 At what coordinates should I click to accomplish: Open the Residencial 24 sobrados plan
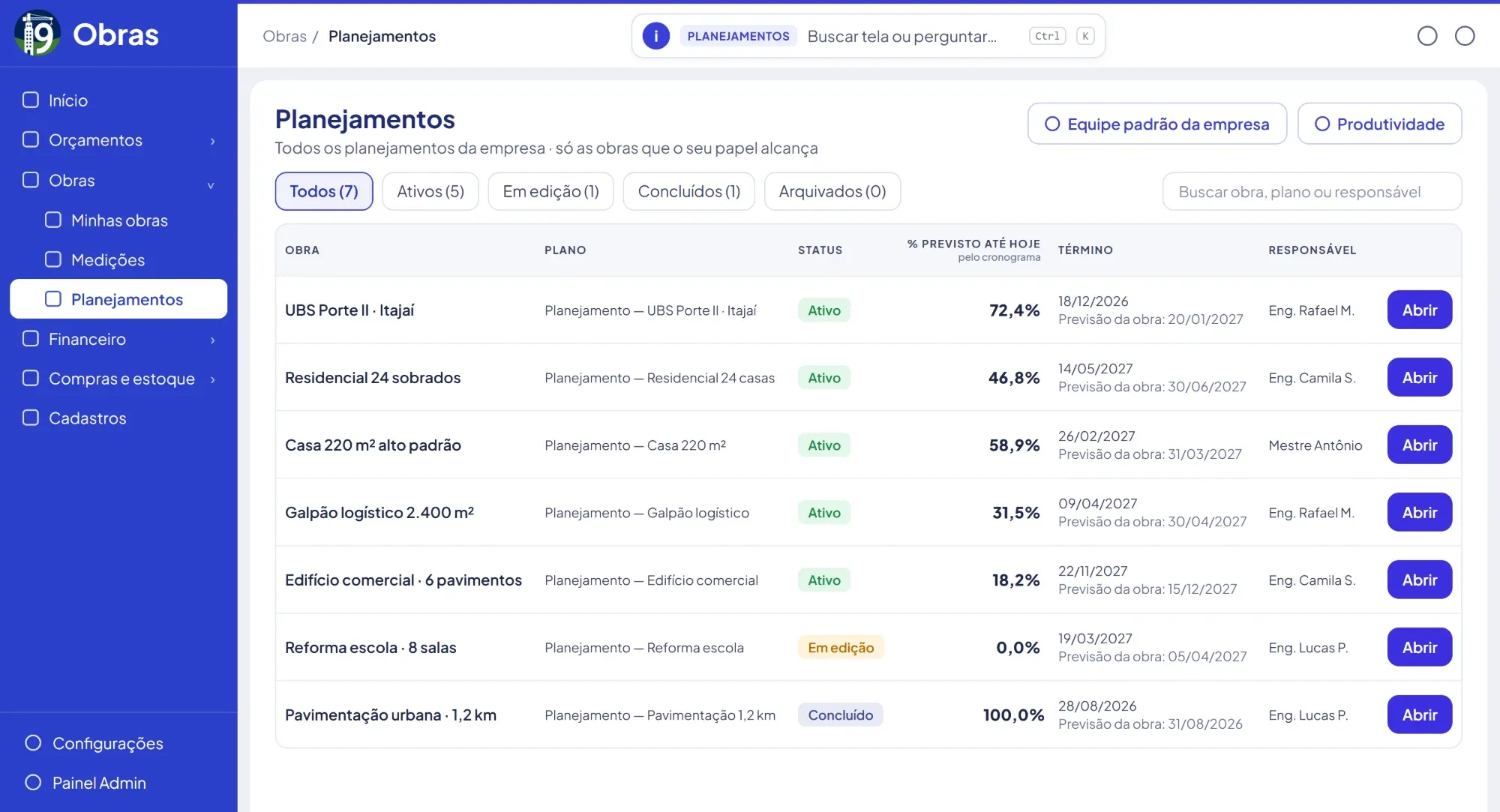click(x=1419, y=377)
